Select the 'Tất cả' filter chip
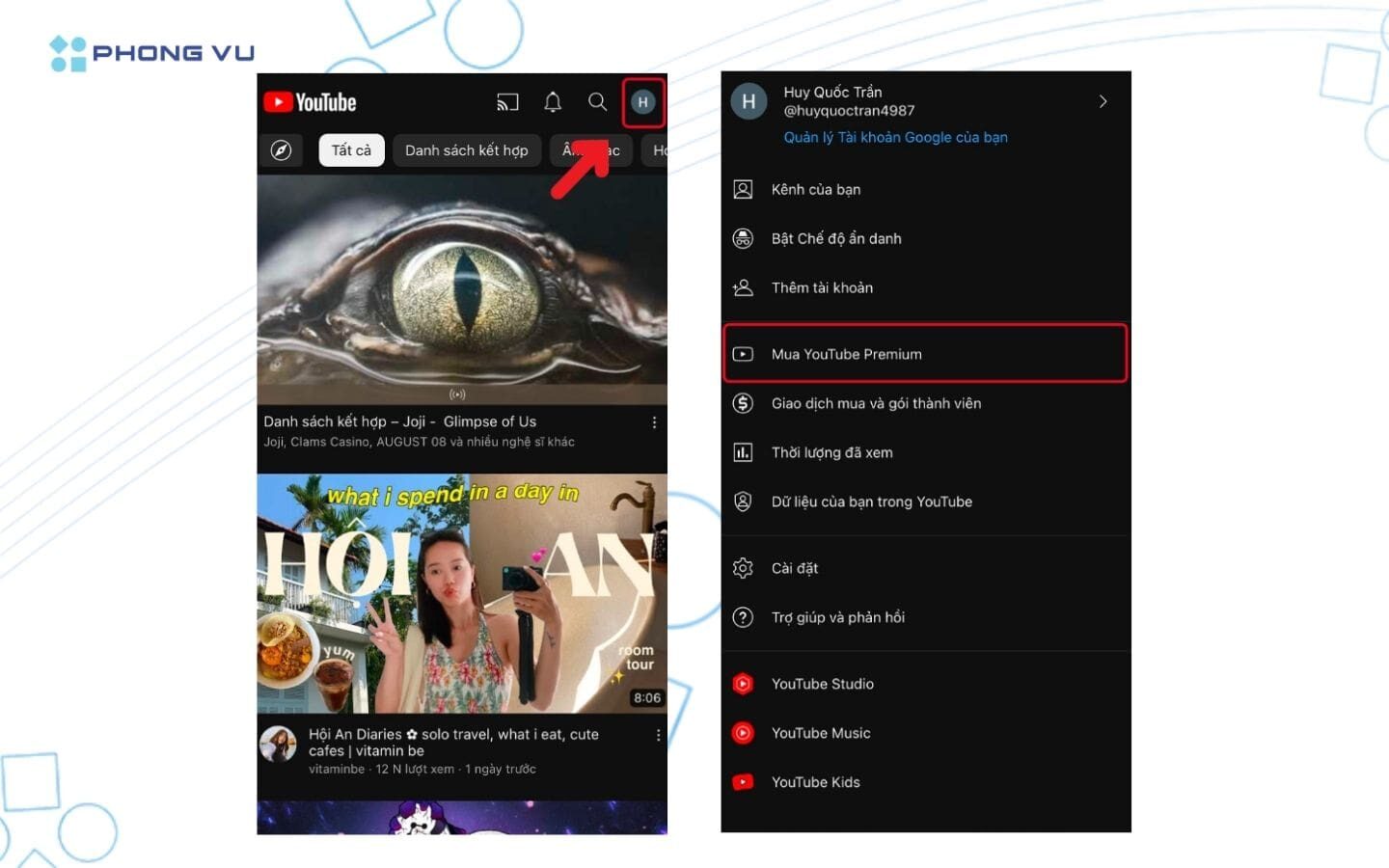Screen dimensions: 1389x868 pos(351,150)
